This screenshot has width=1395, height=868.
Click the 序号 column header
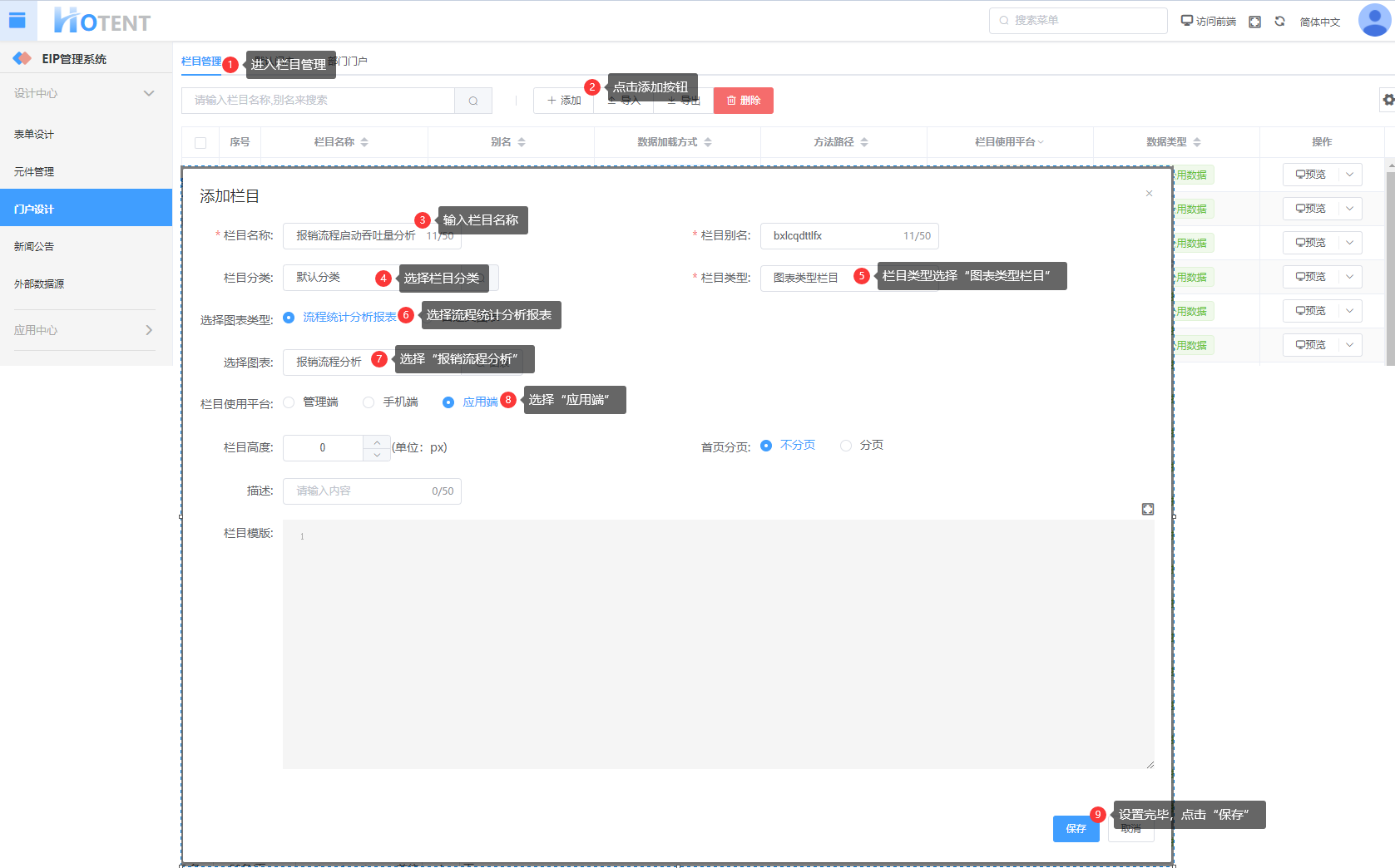coord(240,142)
